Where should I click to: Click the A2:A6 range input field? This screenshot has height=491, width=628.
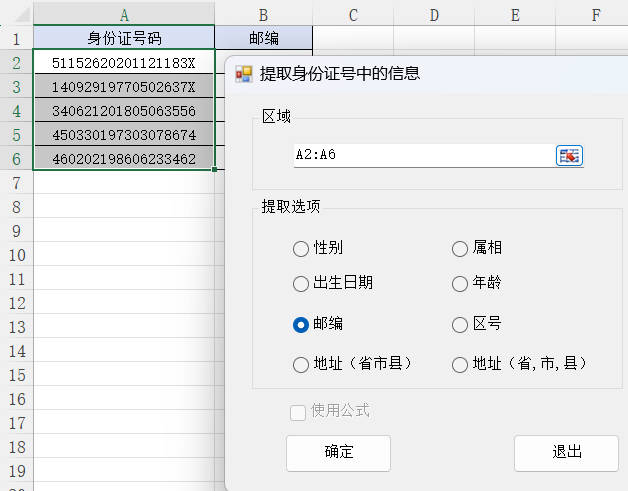pyautogui.click(x=422, y=155)
